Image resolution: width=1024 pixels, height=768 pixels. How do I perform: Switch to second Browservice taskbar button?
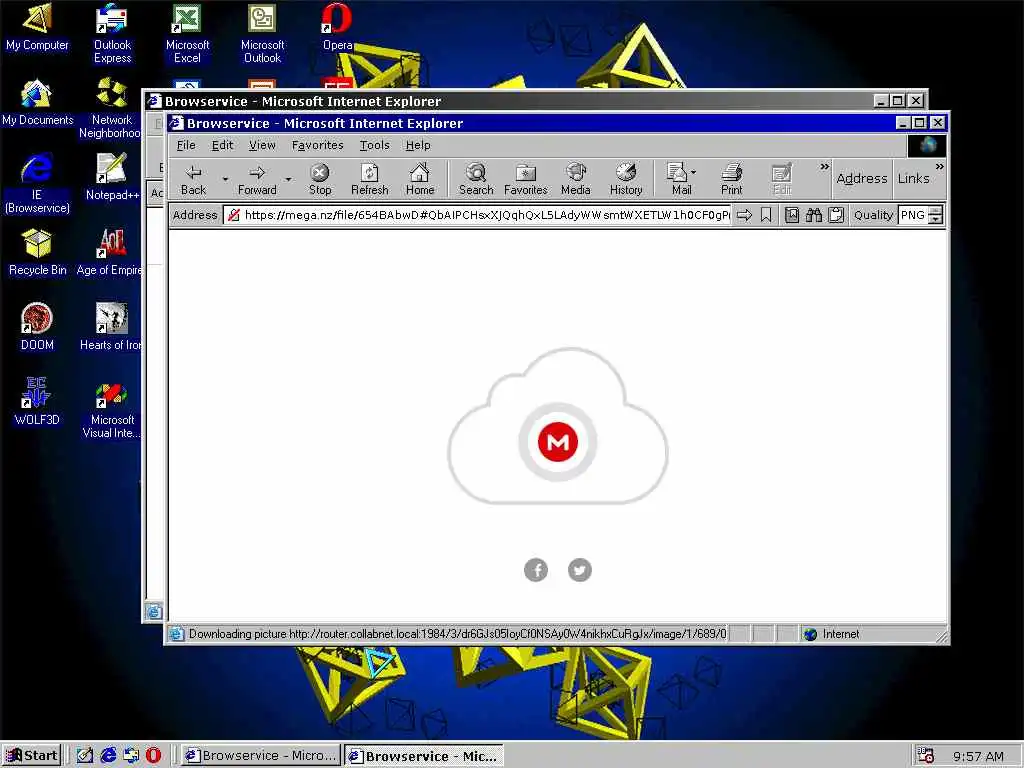(x=424, y=756)
